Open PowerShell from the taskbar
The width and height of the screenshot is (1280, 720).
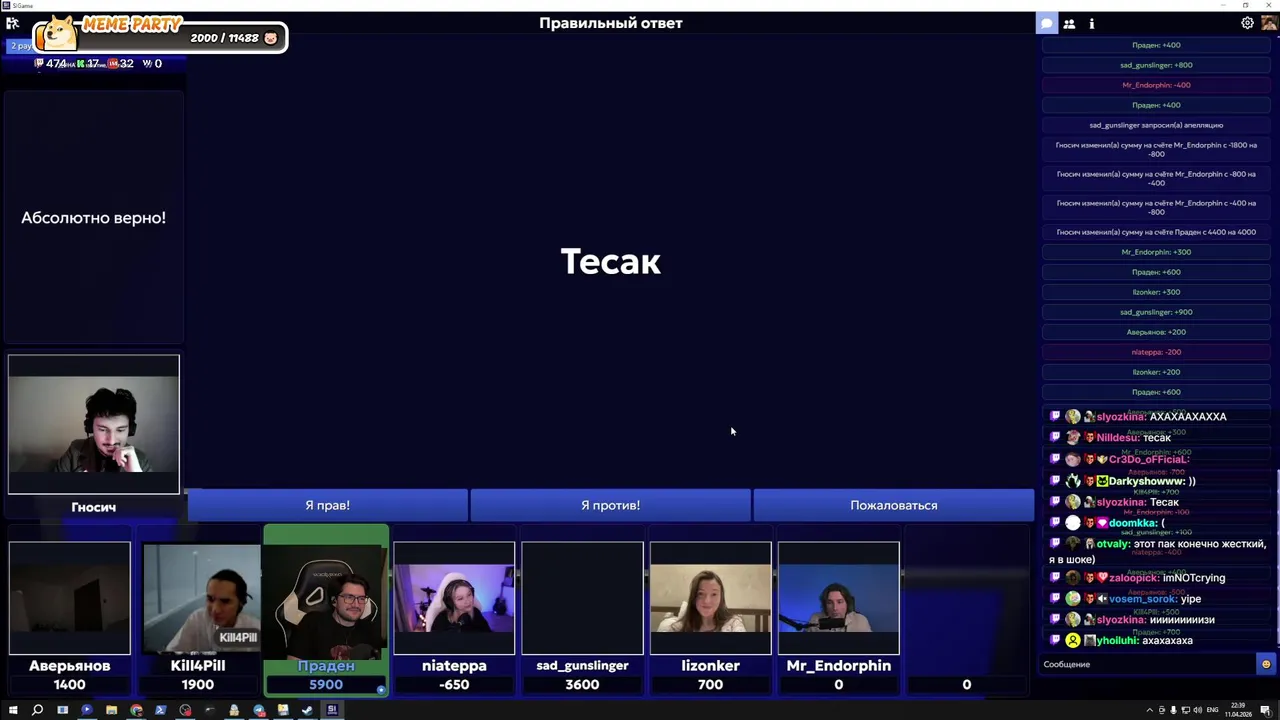pos(160,710)
